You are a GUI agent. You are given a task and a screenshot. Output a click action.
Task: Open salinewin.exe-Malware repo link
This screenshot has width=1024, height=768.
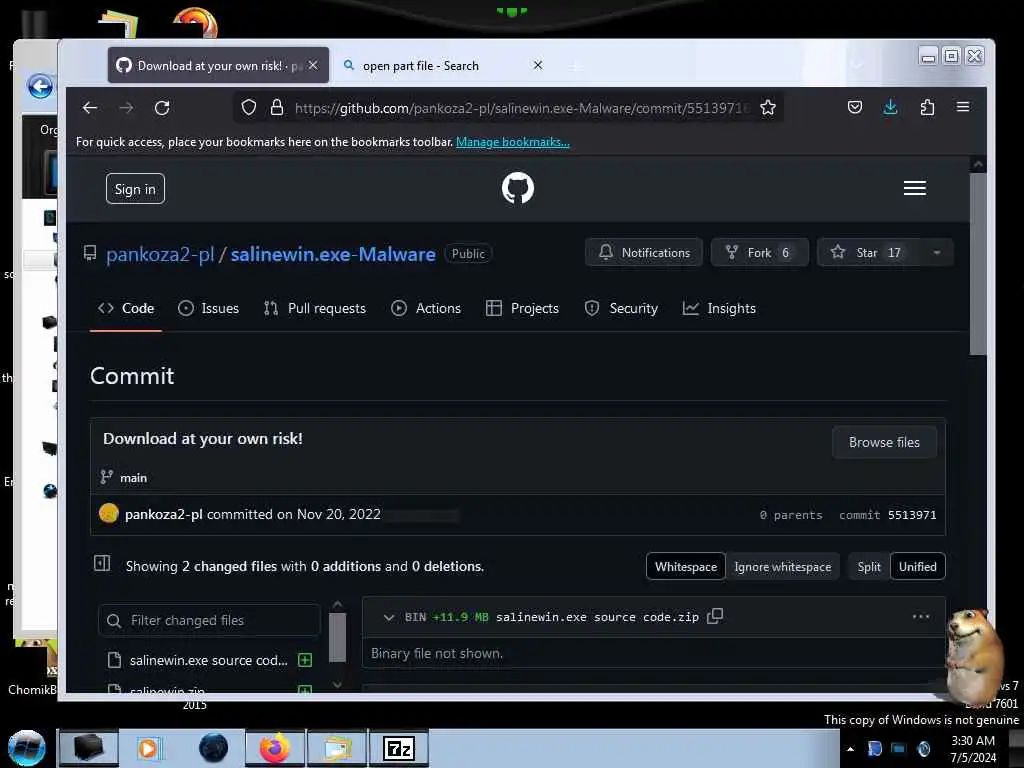(x=333, y=254)
